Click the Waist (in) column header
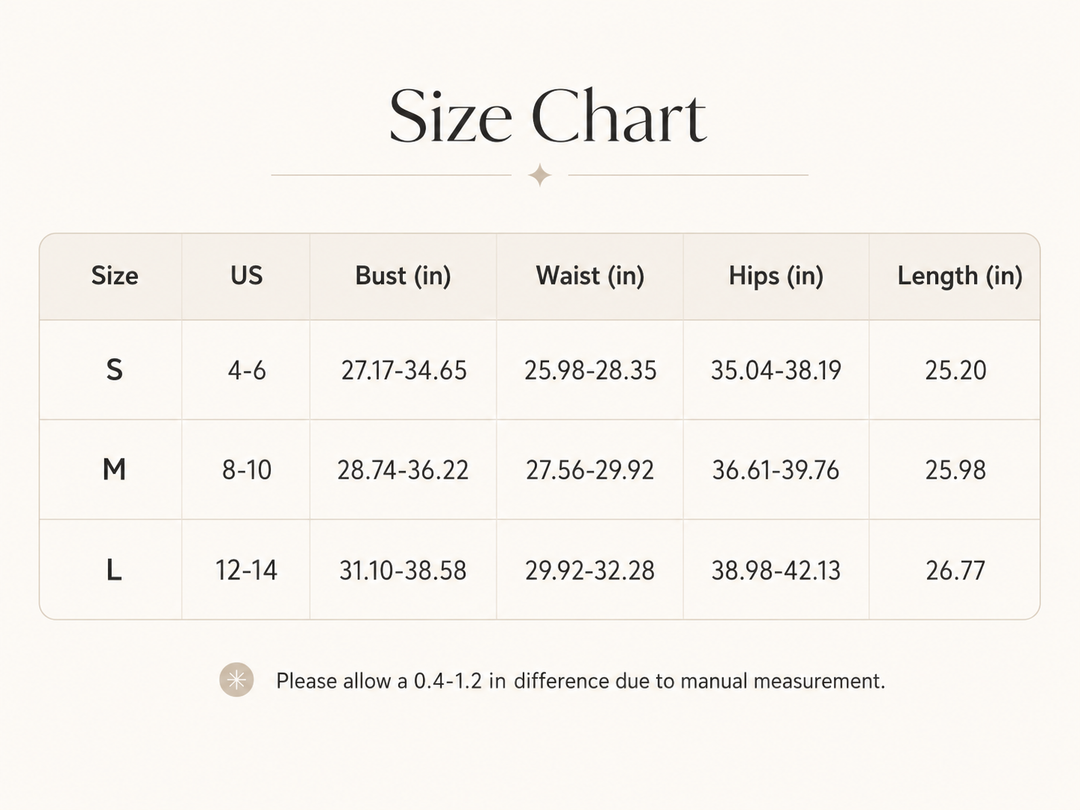Viewport: 1080px width, 810px height. click(590, 276)
